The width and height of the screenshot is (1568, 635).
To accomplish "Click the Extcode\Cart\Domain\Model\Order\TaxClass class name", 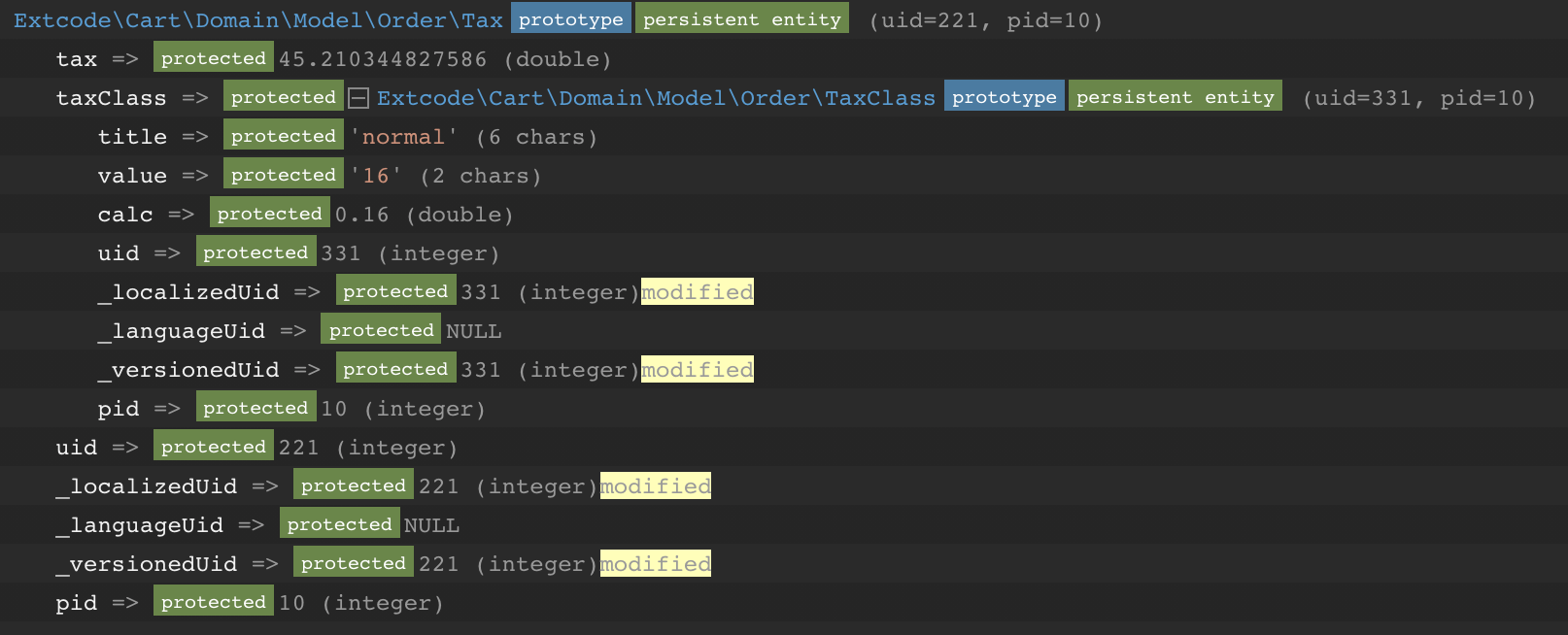I will point(656,98).
